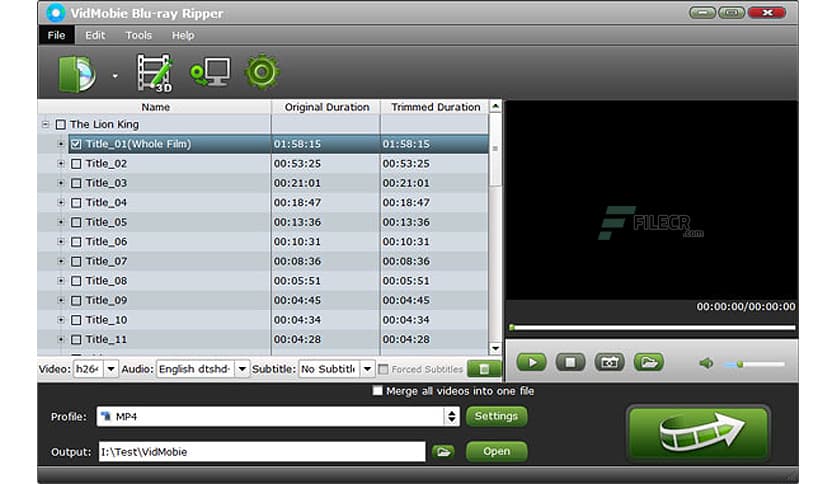Open the Profile MP4 dropdown
This screenshot has width=836, height=484.
[452, 416]
